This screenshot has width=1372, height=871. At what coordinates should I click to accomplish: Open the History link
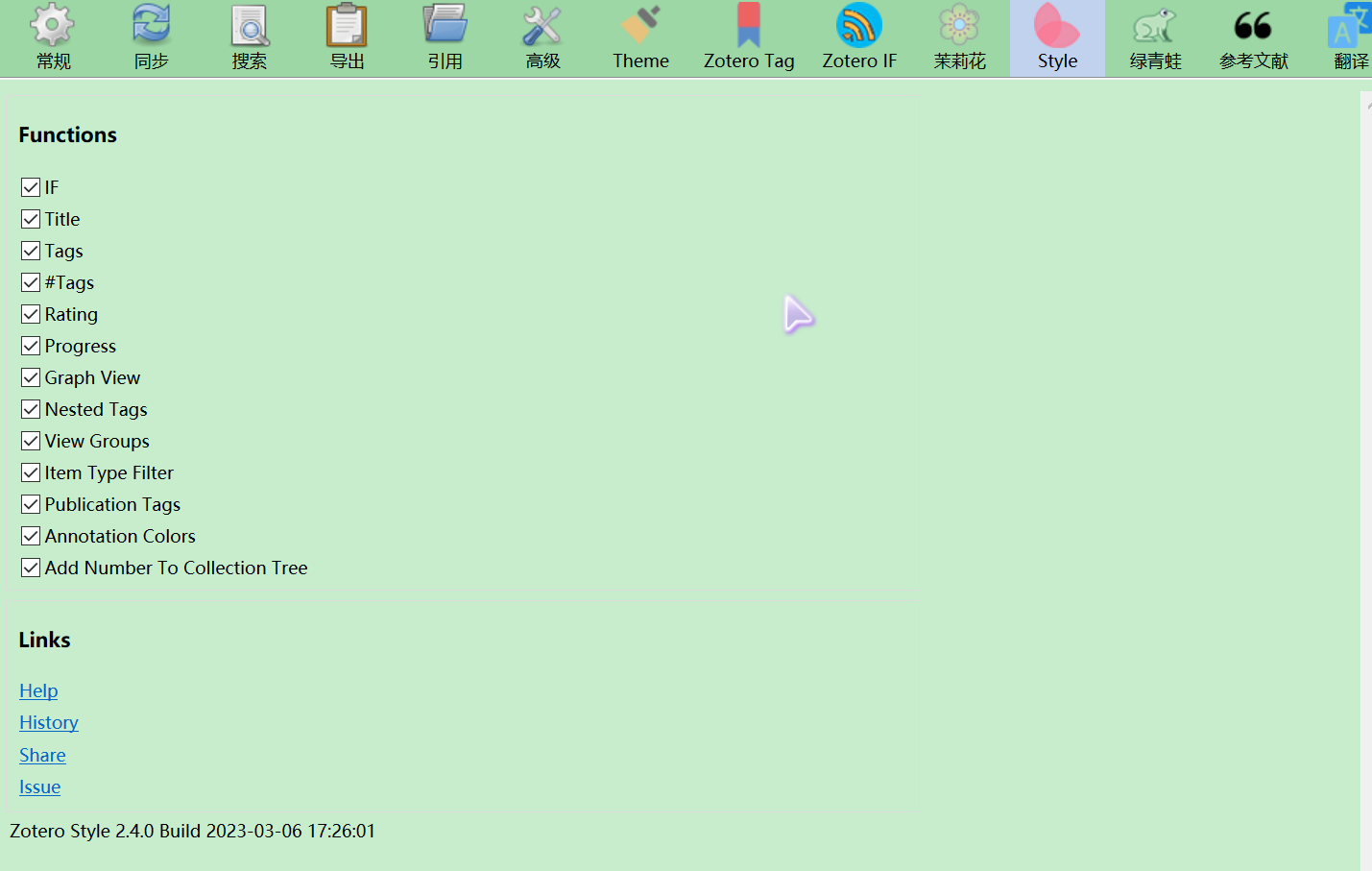(x=49, y=722)
